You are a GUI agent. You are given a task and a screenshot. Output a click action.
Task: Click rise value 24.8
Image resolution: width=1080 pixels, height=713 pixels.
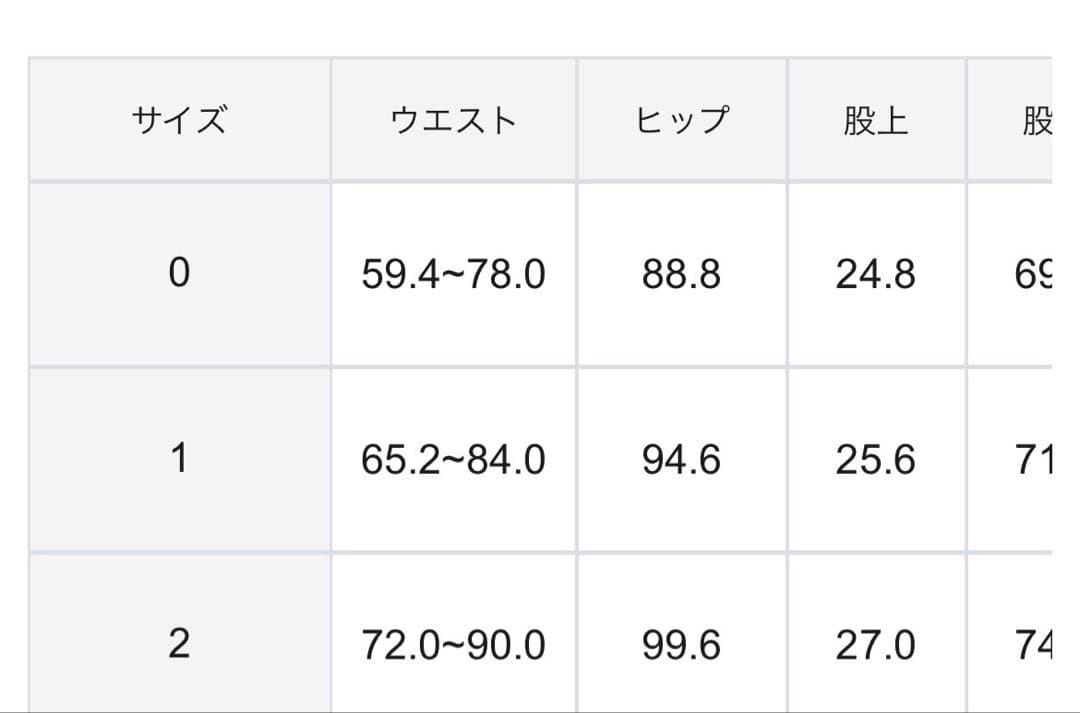pos(875,273)
